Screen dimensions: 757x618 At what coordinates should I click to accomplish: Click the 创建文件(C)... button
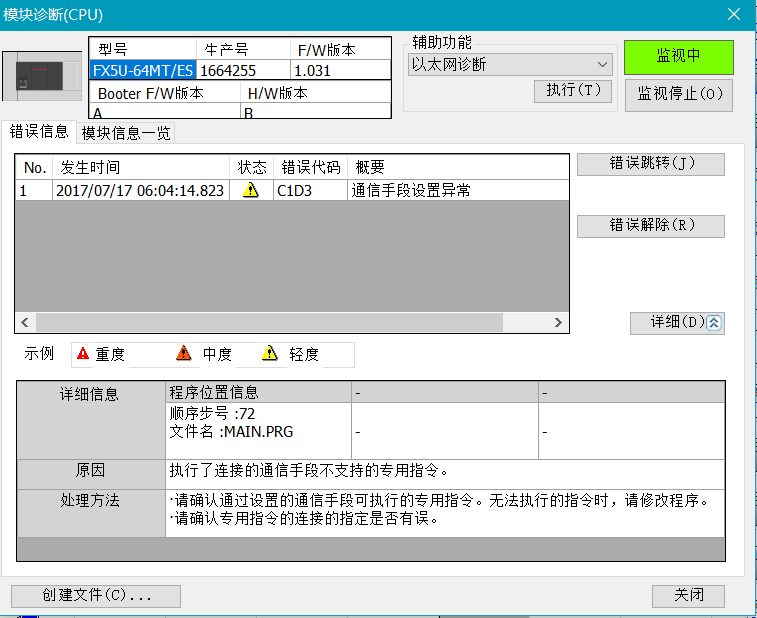tap(96, 596)
